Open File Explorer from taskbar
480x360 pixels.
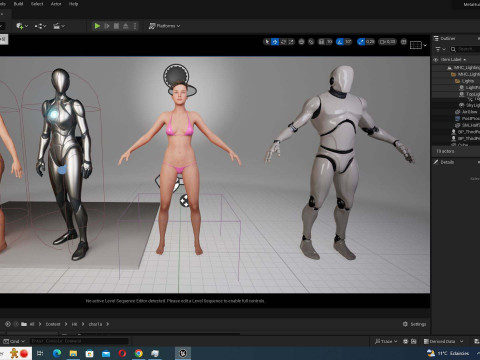(73, 353)
